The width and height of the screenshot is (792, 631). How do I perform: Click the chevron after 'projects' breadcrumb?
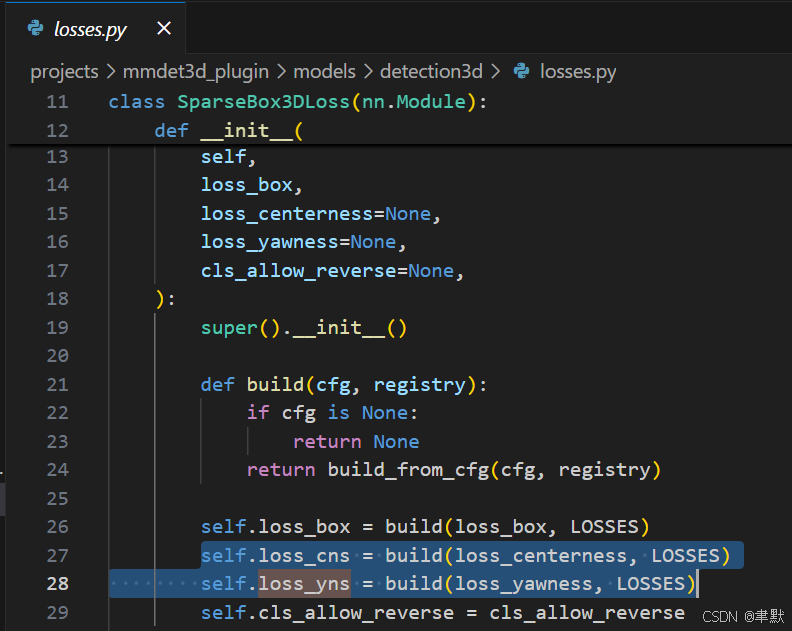(x=111, y=72)
